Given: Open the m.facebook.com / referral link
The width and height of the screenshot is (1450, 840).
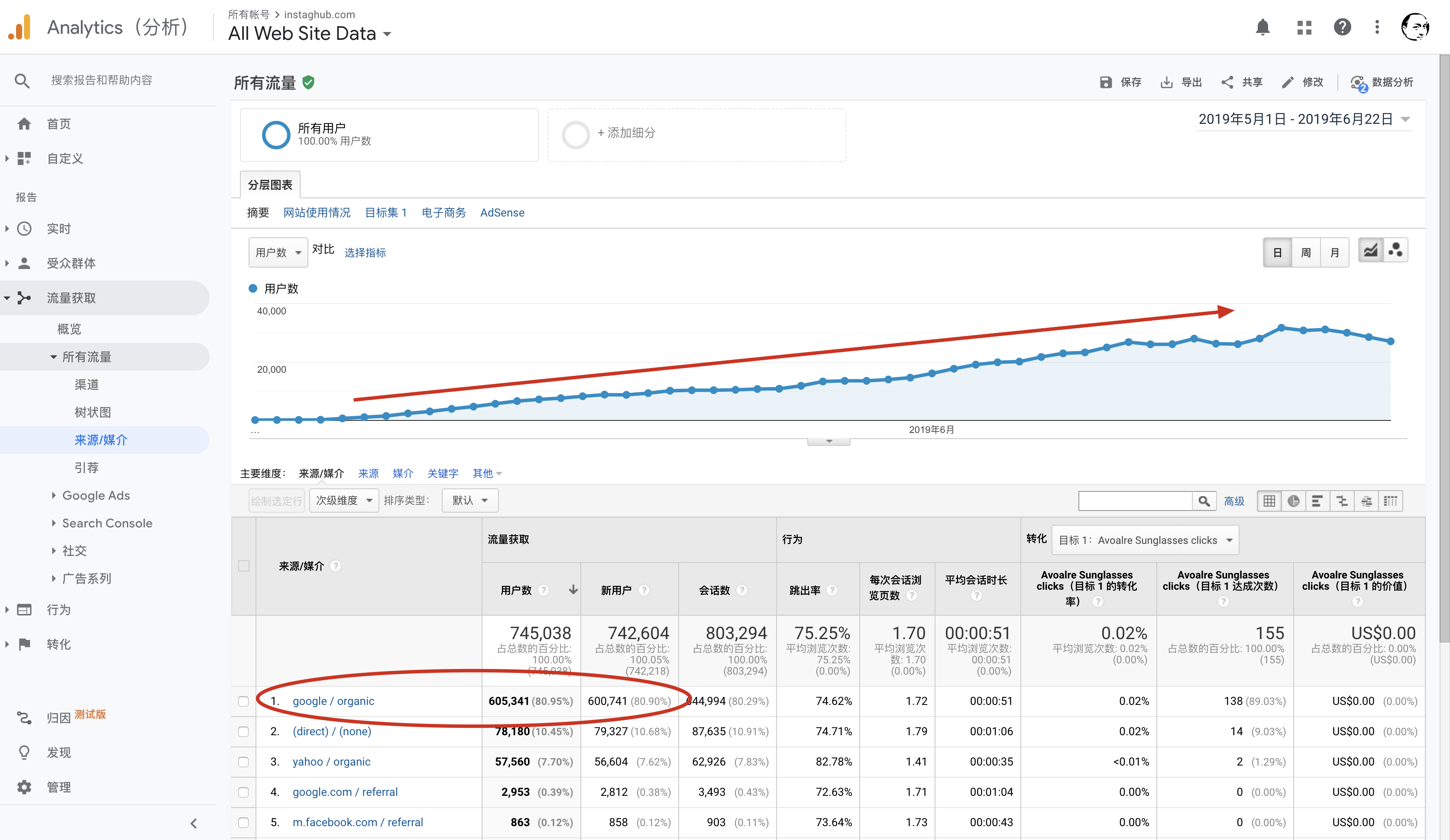Looking at the screenshot, I should [357, 821].
